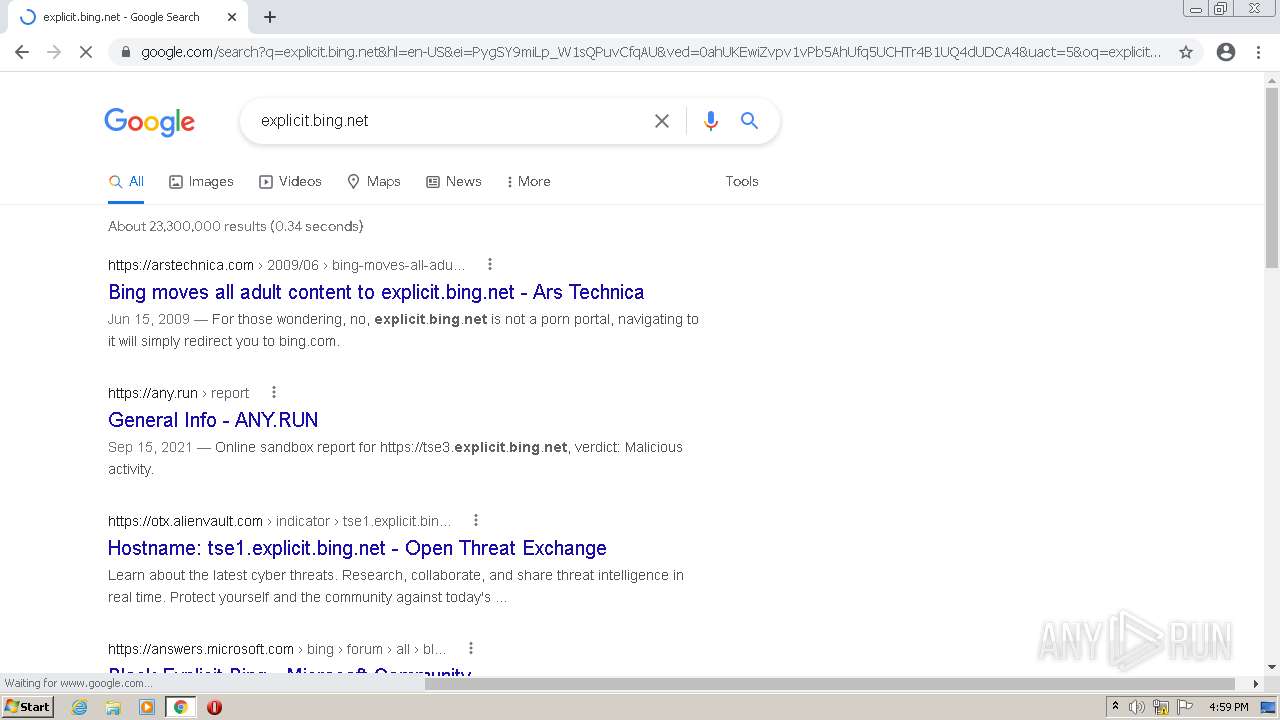Open Bing moves all adult content article
The image size is (1280, 720).
[x=376, y=292]
